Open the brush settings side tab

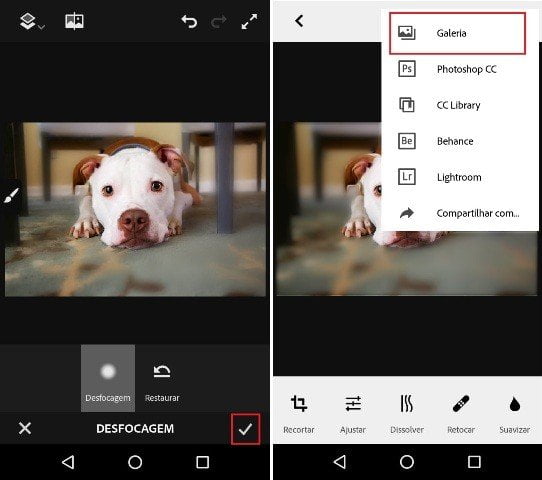coord(11,196)
